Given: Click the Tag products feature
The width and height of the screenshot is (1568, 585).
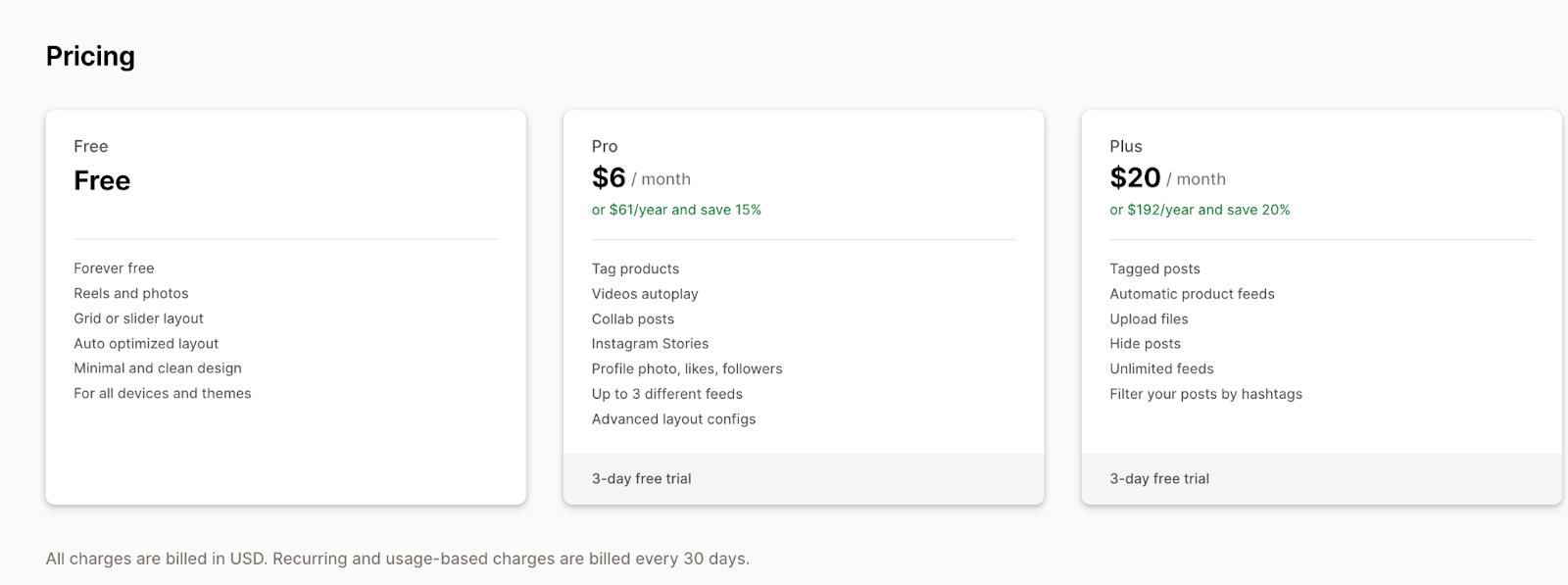Looking at the screenshot, I should click(635, 268).
